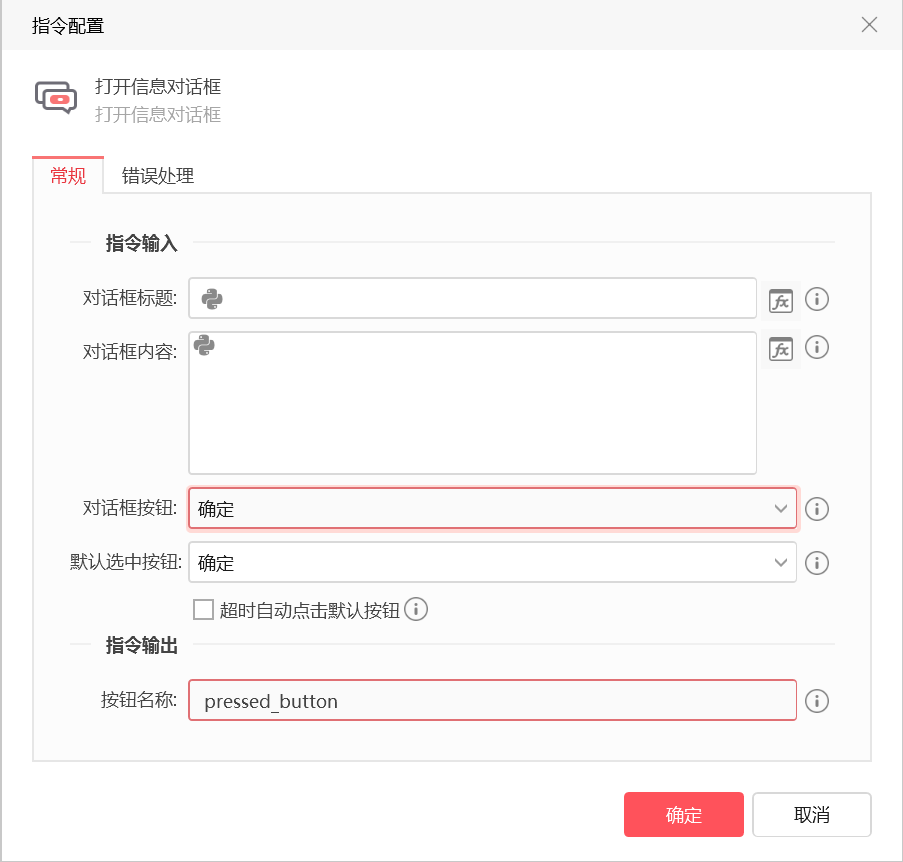Click inside the 对话框内容 text area
This screenshot has width=903, height=862.
point(472,402)
